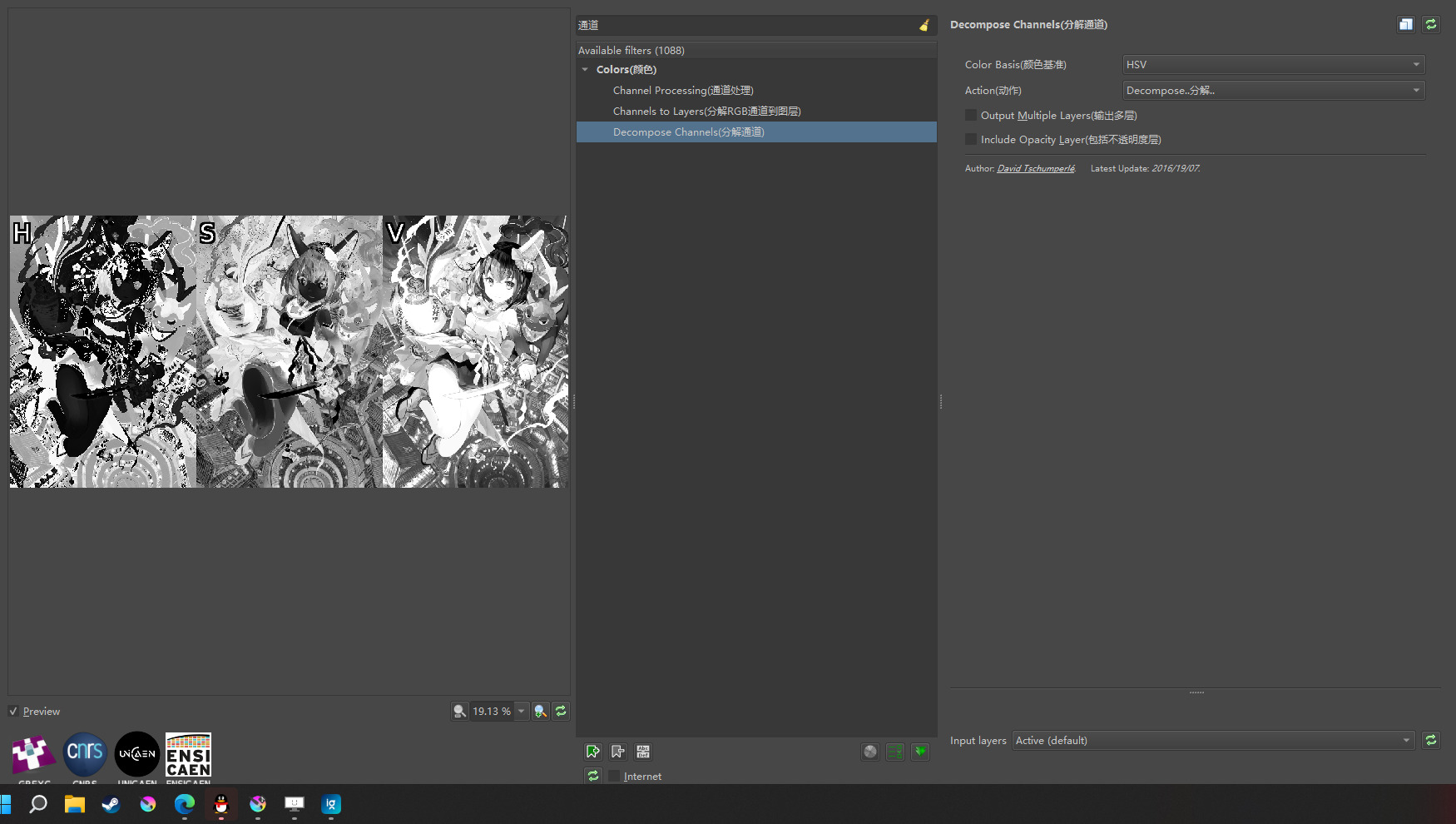Enable Output Multiple Layers checkbox
Image resolution: width=1456 pixels, height=824 pixels.
click(971, 115)
